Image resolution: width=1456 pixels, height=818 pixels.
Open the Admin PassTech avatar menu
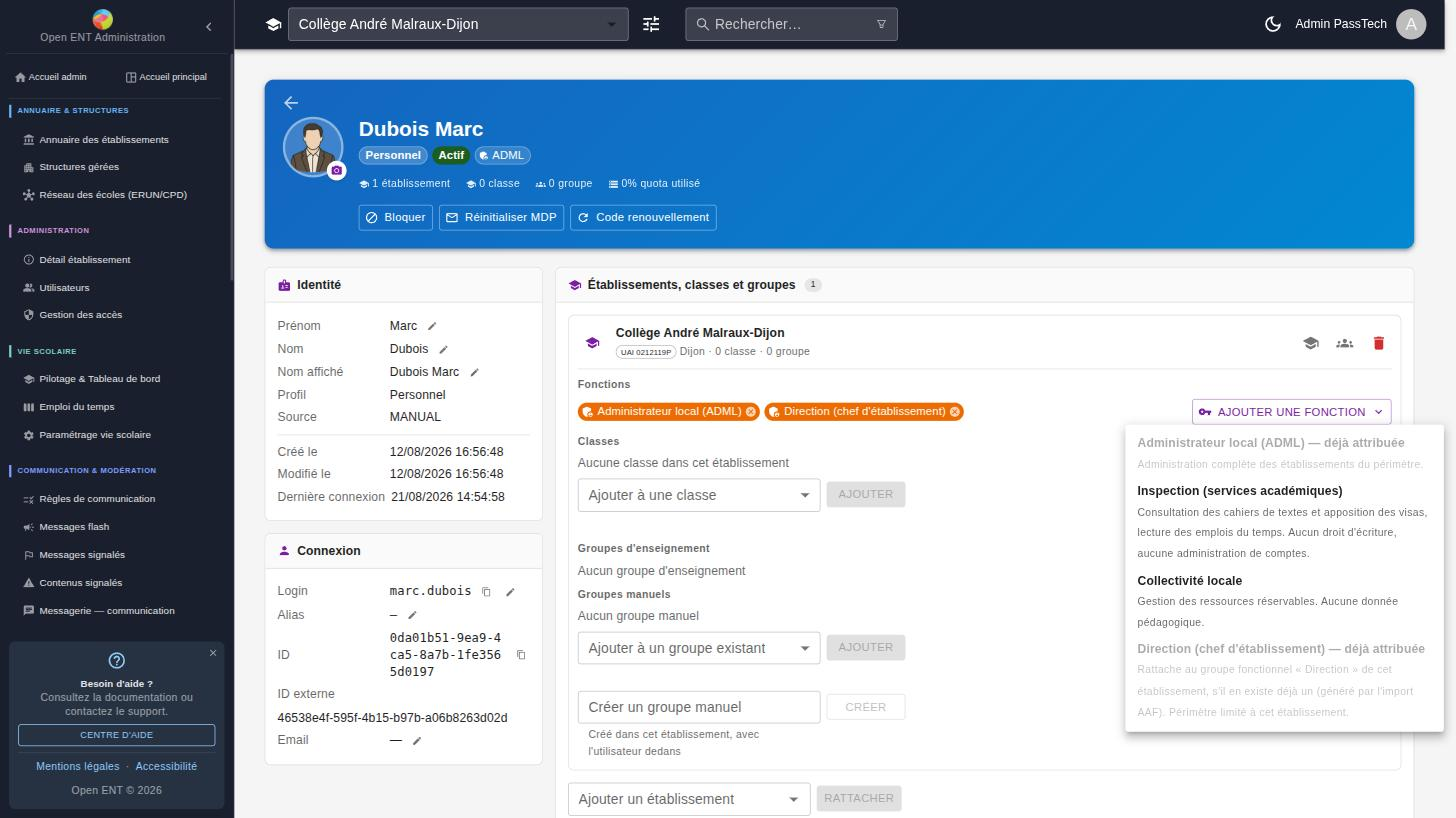(x=1411, y=24)
